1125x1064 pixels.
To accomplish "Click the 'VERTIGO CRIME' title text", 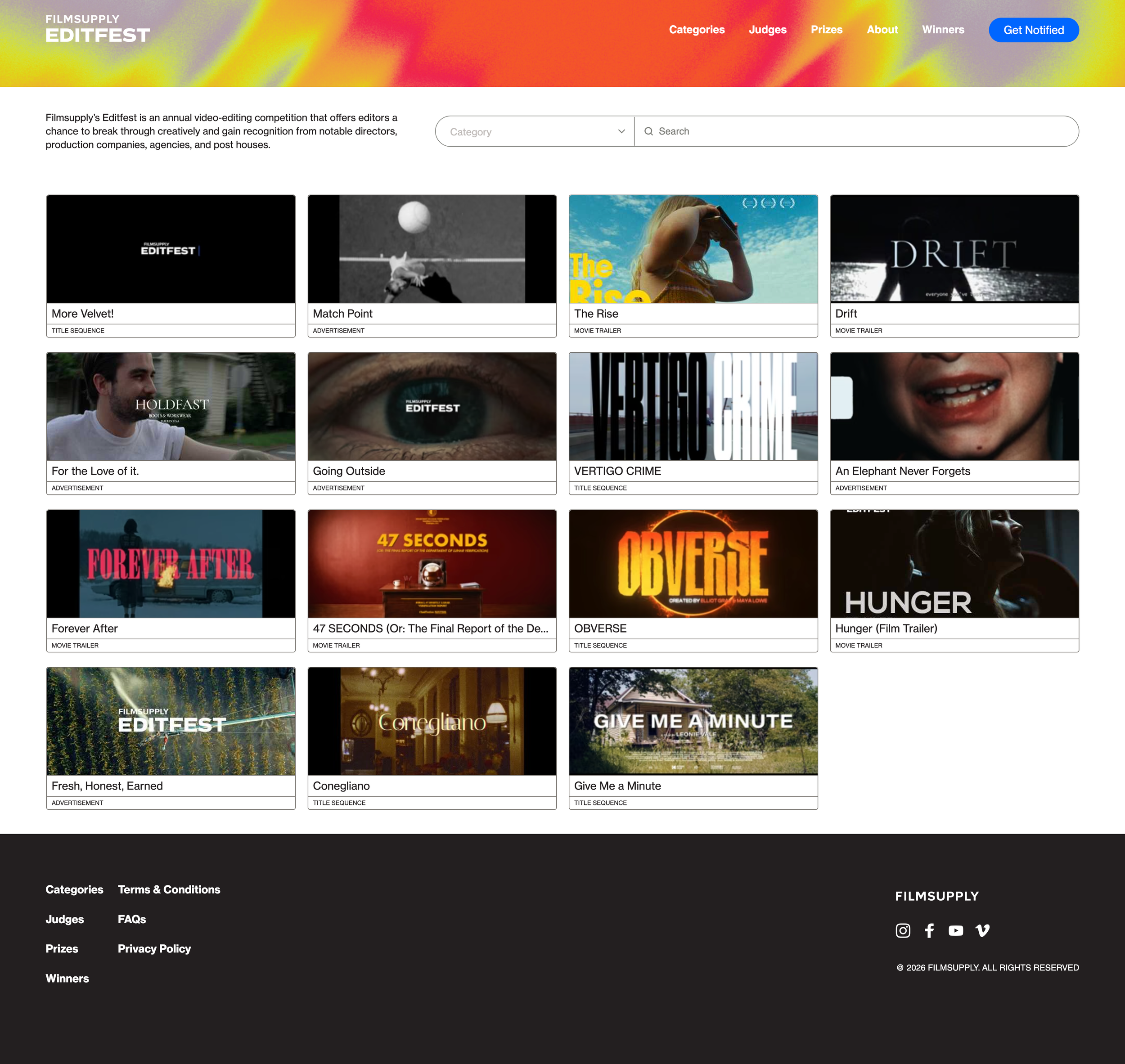I will point(618,471).
